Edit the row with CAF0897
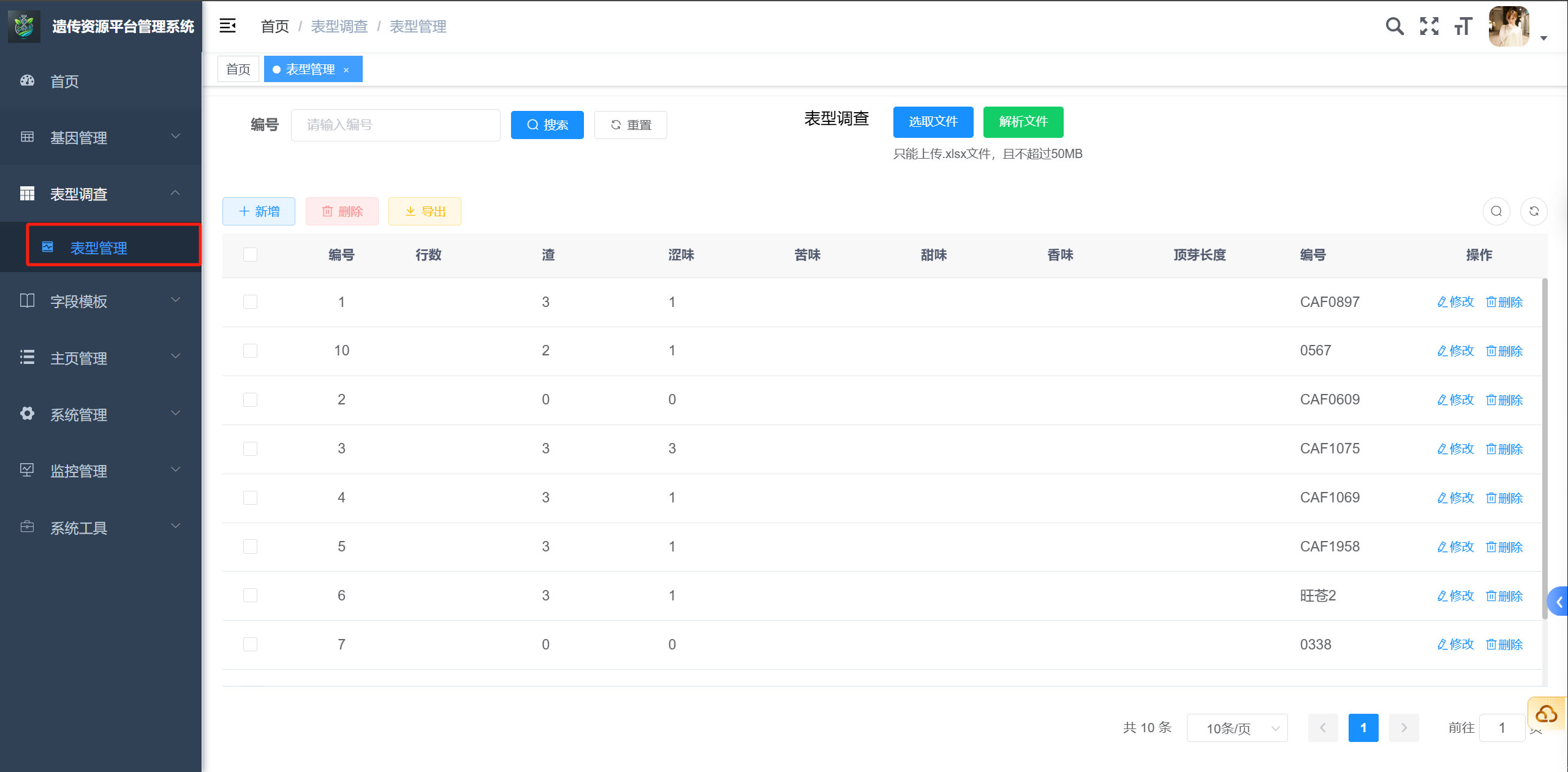 tap(1455, 302)
